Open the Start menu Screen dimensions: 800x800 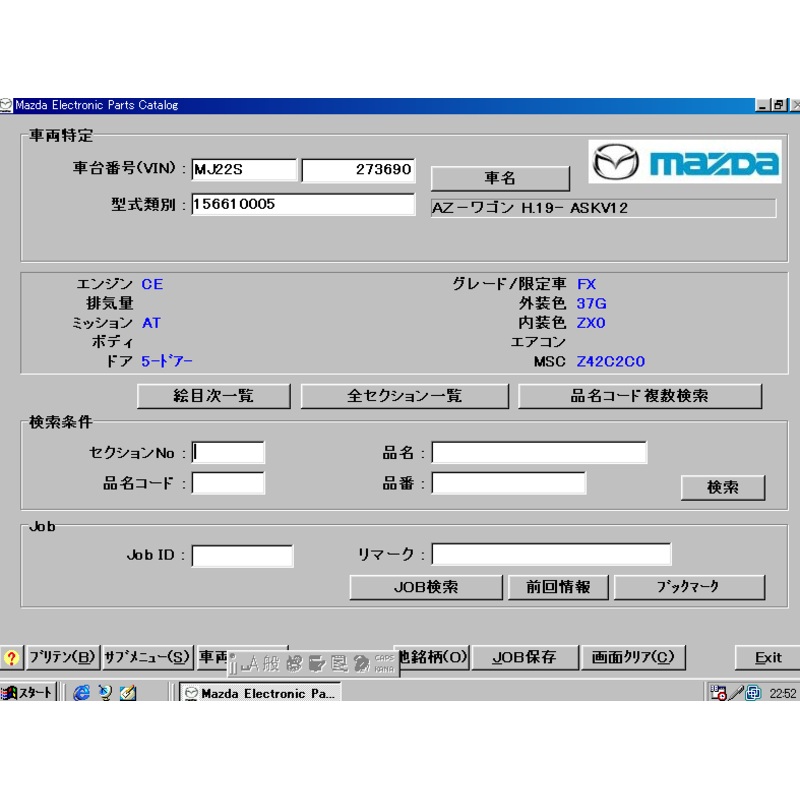pyautogui.click(x=27, y=692)
